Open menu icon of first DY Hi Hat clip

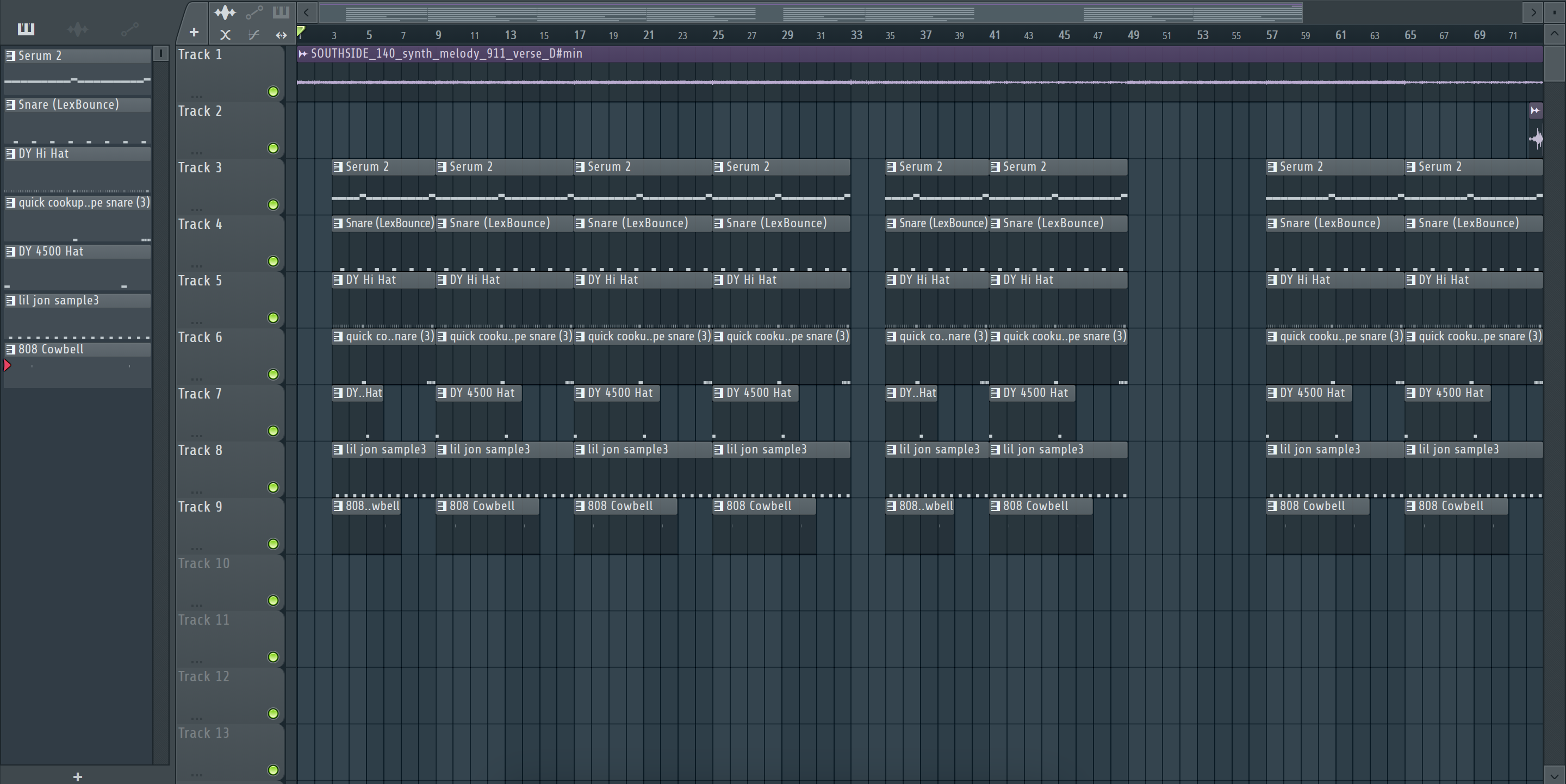338,280
